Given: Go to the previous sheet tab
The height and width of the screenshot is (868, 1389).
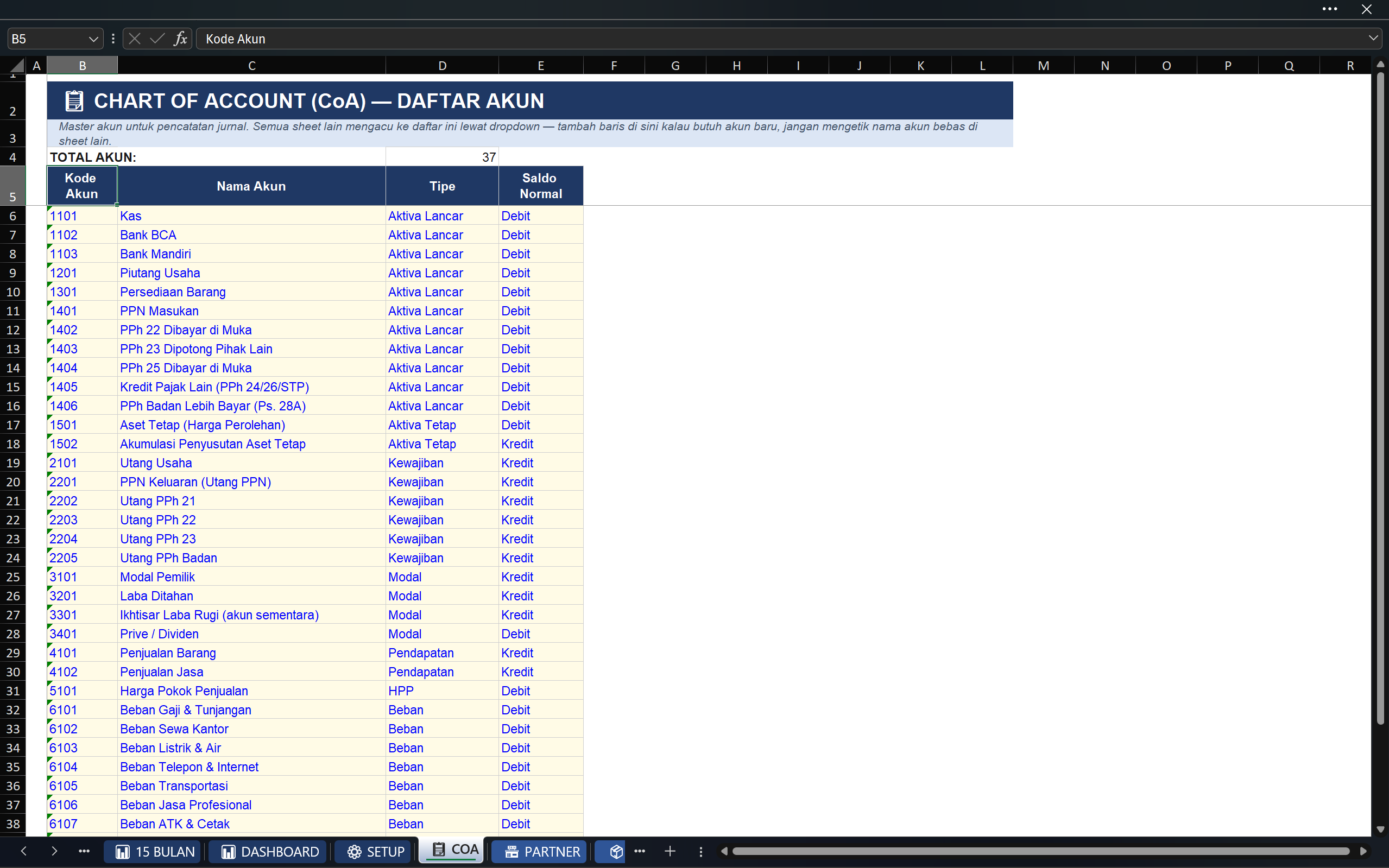Looking at the screenshot, I should point(23,851).
